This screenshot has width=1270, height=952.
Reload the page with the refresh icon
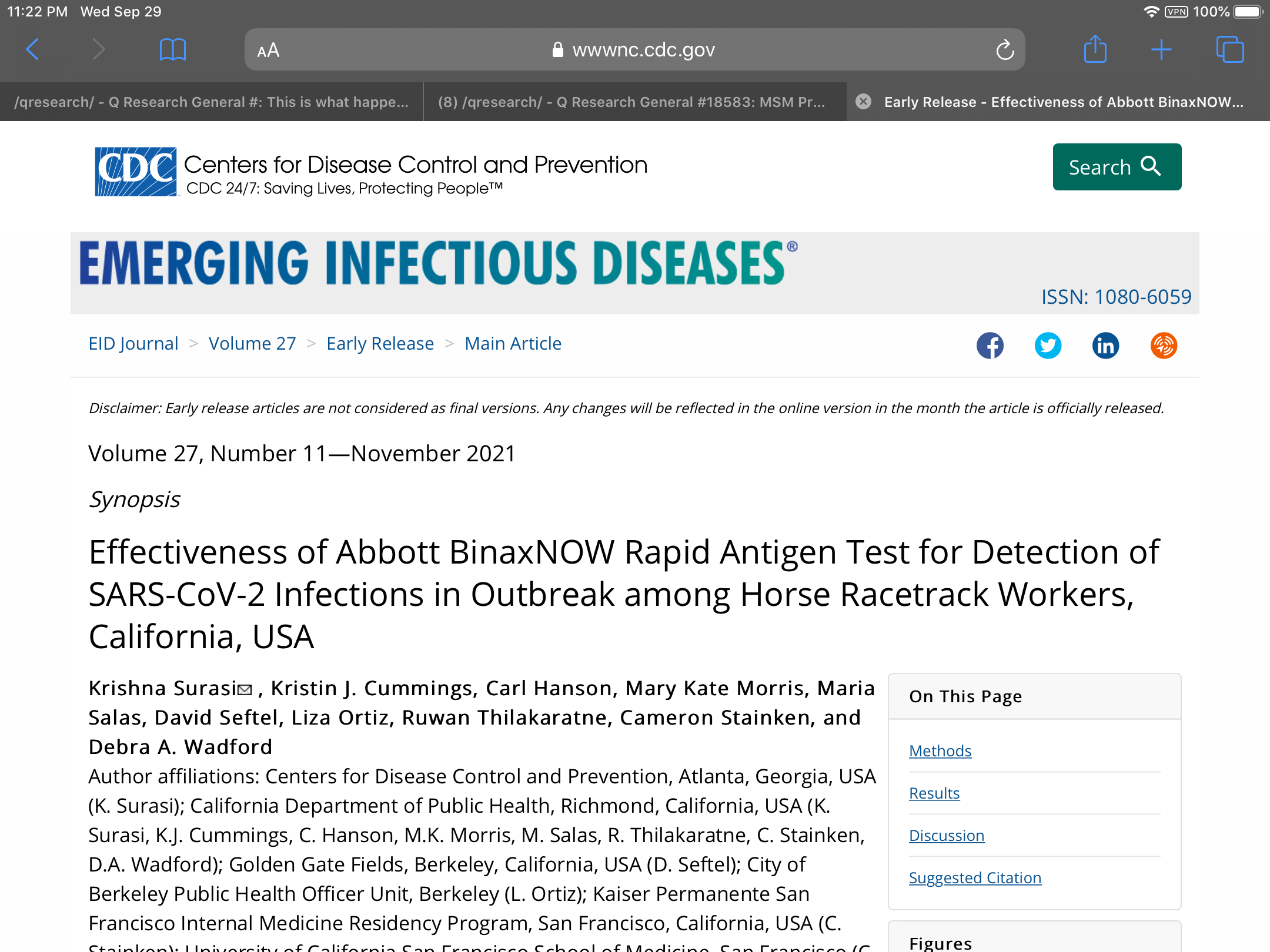(1005, 50)
